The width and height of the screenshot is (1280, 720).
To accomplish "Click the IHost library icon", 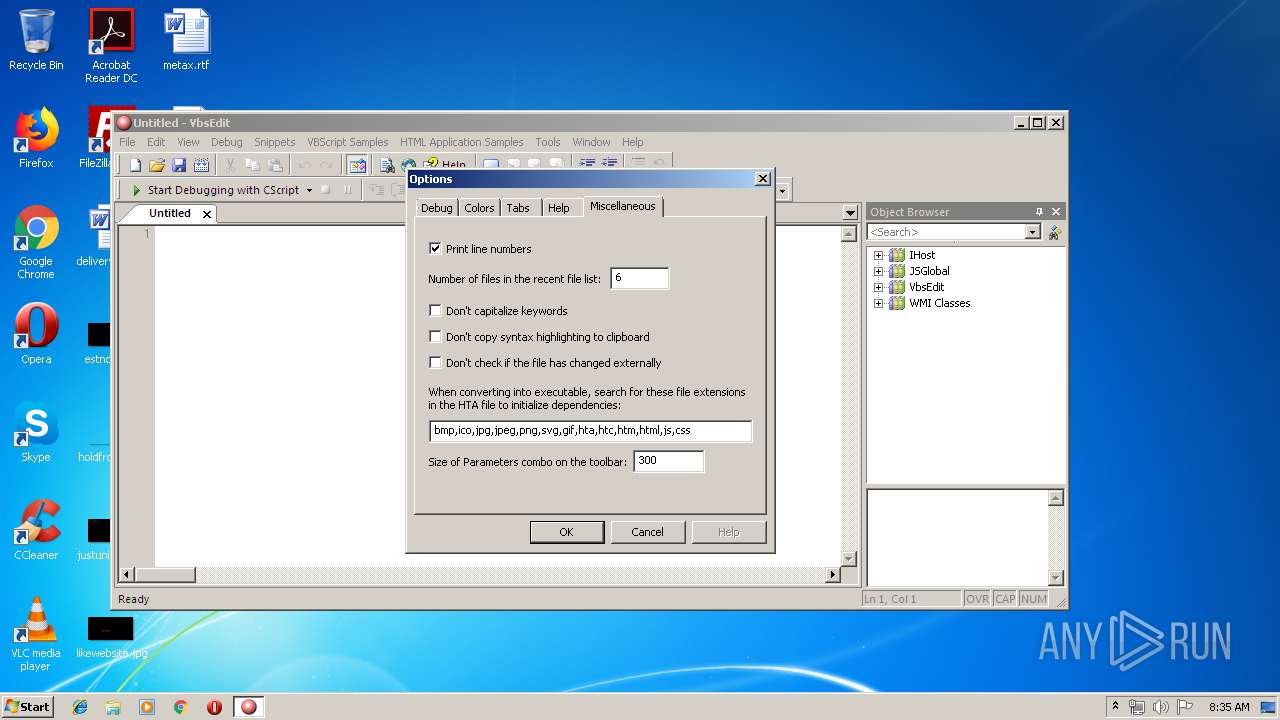I will (897, 255).
